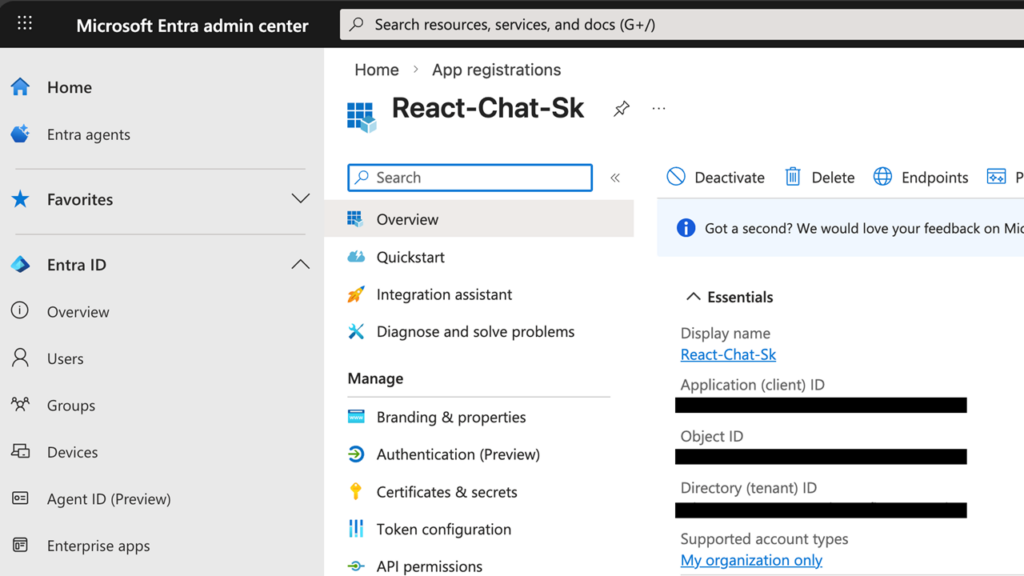Collapse the Essentials section

(693, 297)
